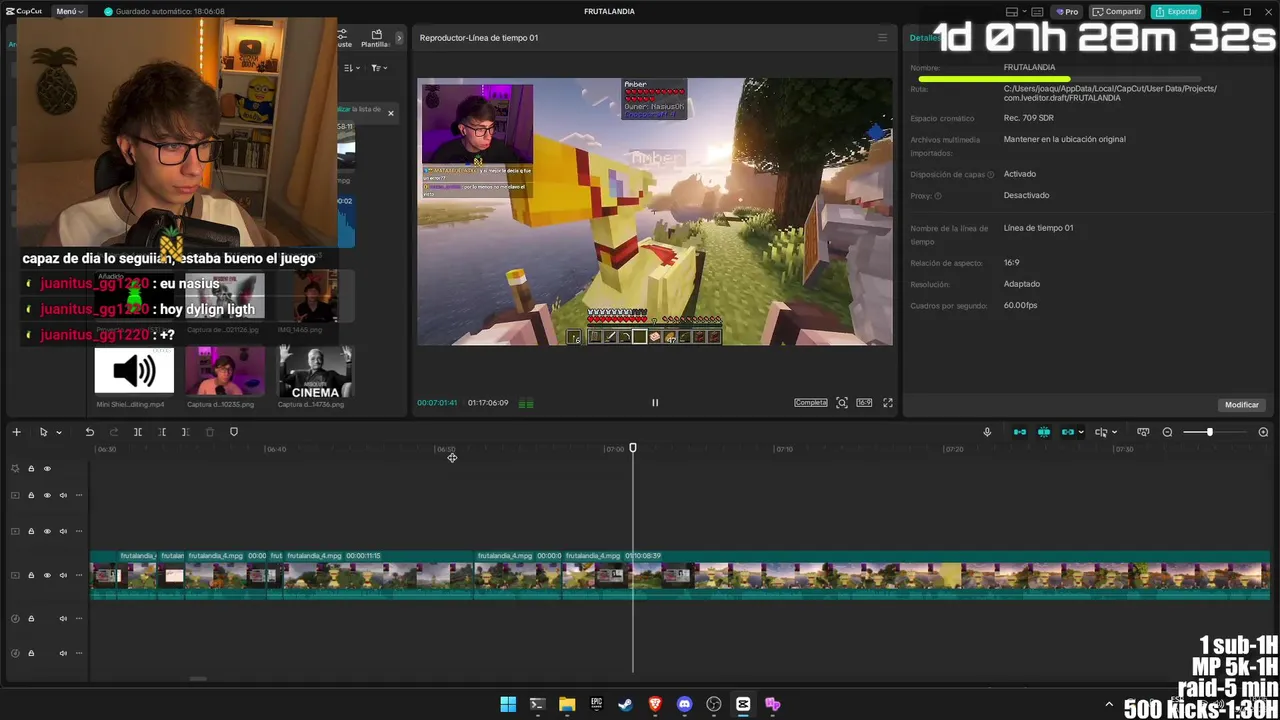Viewport: 1280px width, 720px height.
Task: Toggle main track magnet
Action: pyautogui.click(x=1020, y=432)
